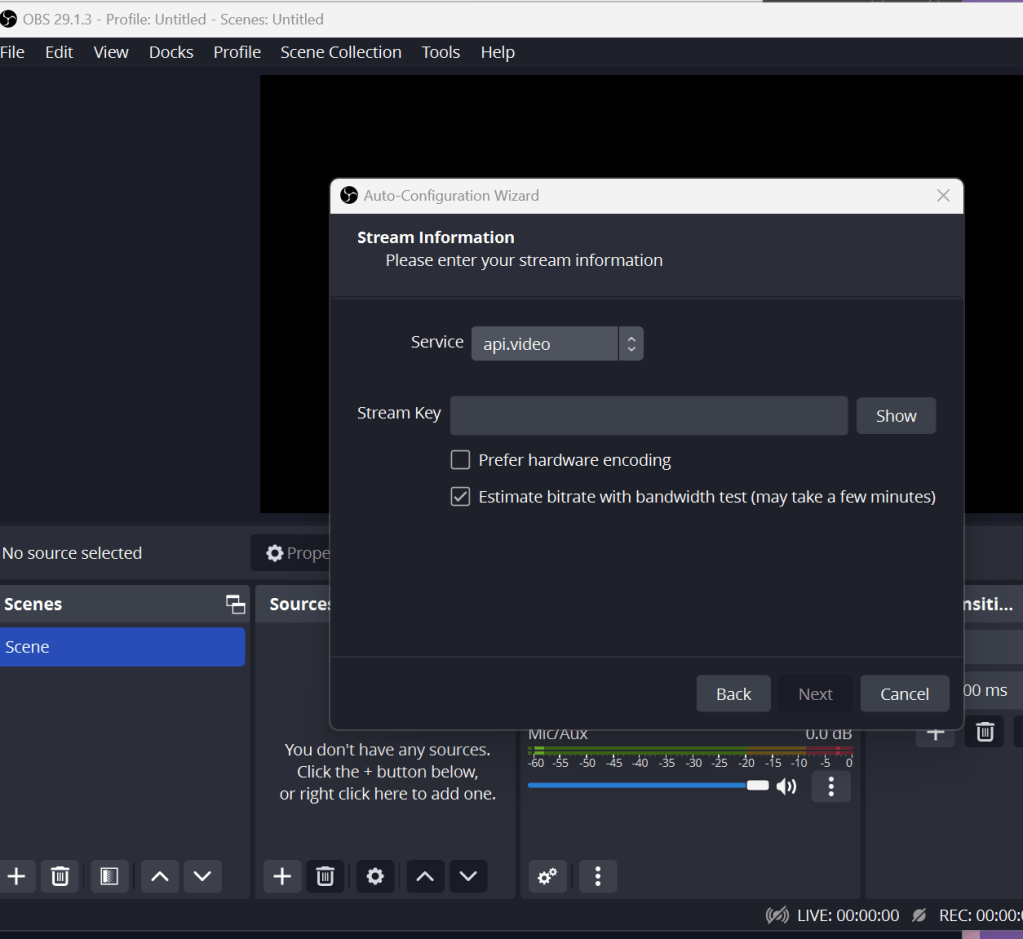Move source down arrow
The height and width of the screenshot is (939, 1023).
468,876
